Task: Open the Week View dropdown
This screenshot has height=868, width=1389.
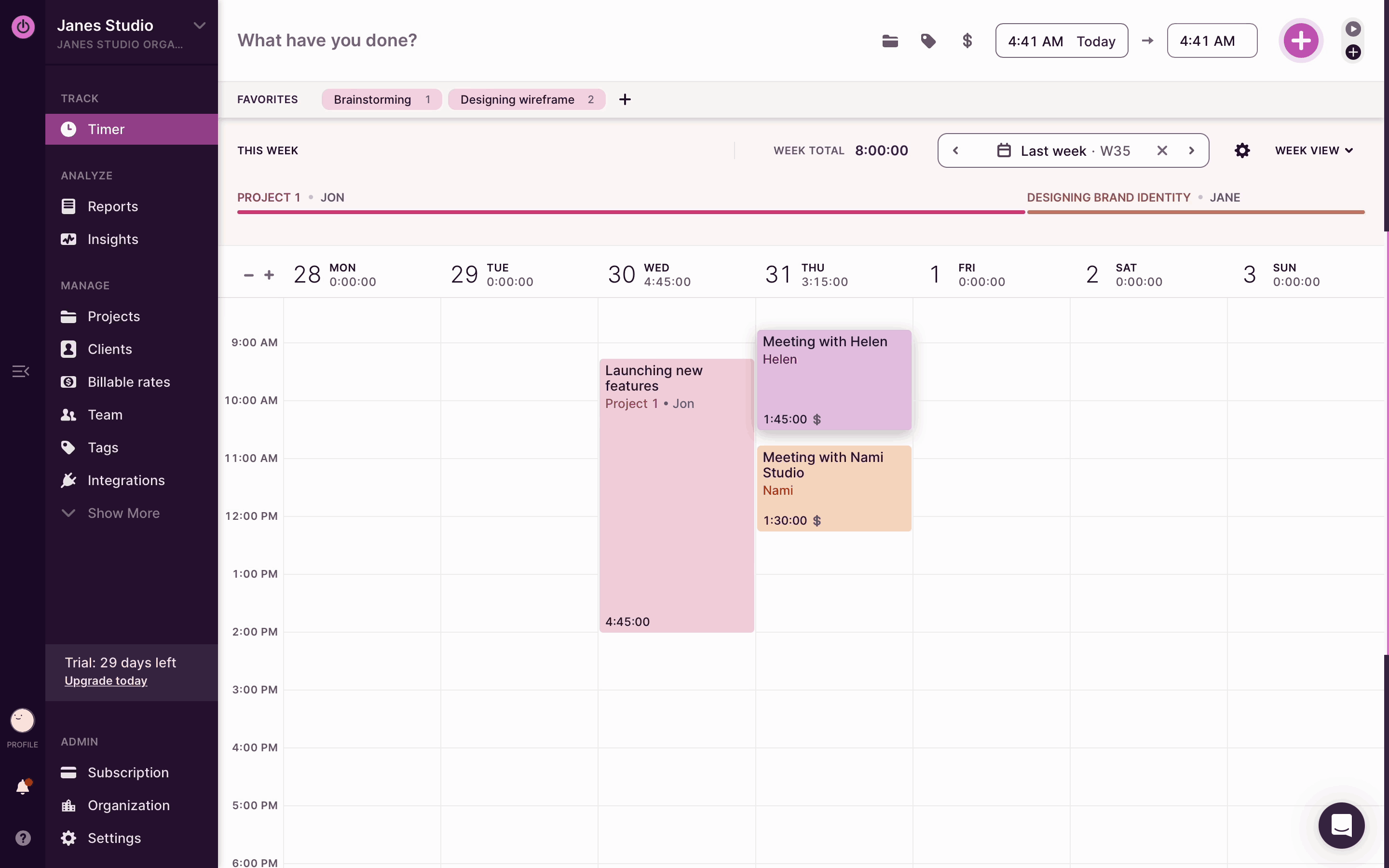Action: (x=1314, y=150)
